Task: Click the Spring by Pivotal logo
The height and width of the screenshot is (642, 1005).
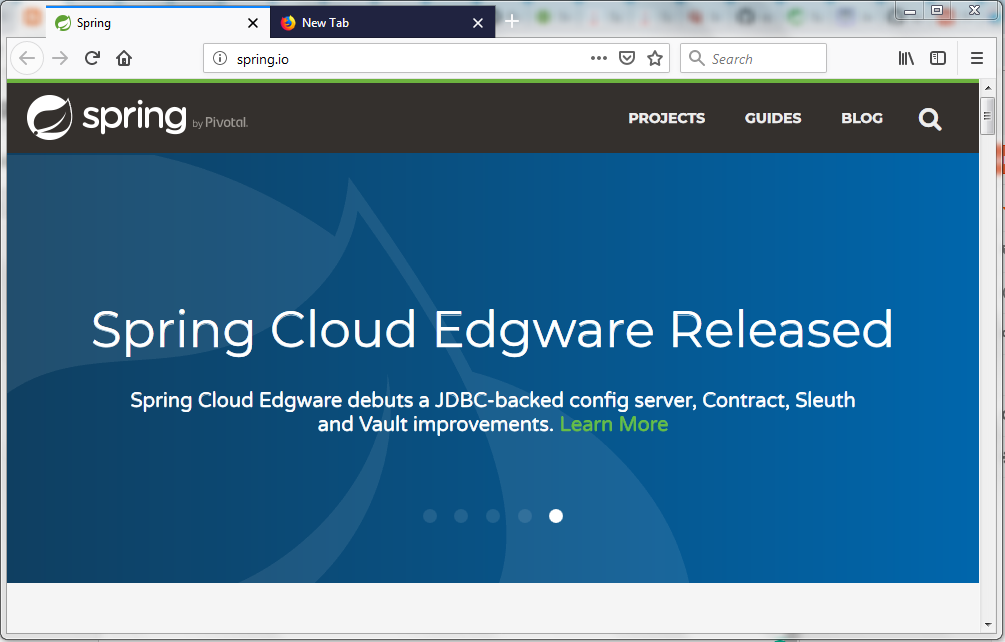Action: [137, 117]
